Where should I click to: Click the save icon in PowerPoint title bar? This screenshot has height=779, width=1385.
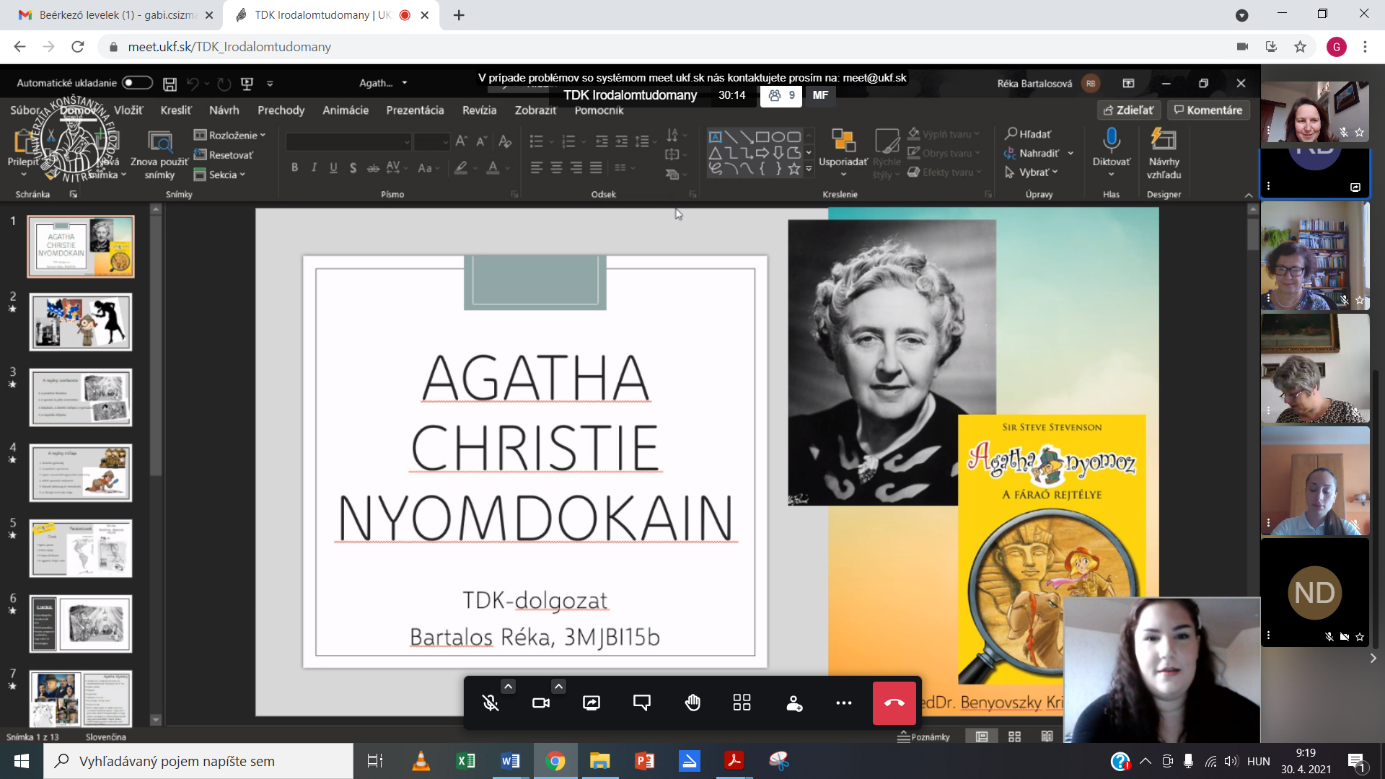170,84
